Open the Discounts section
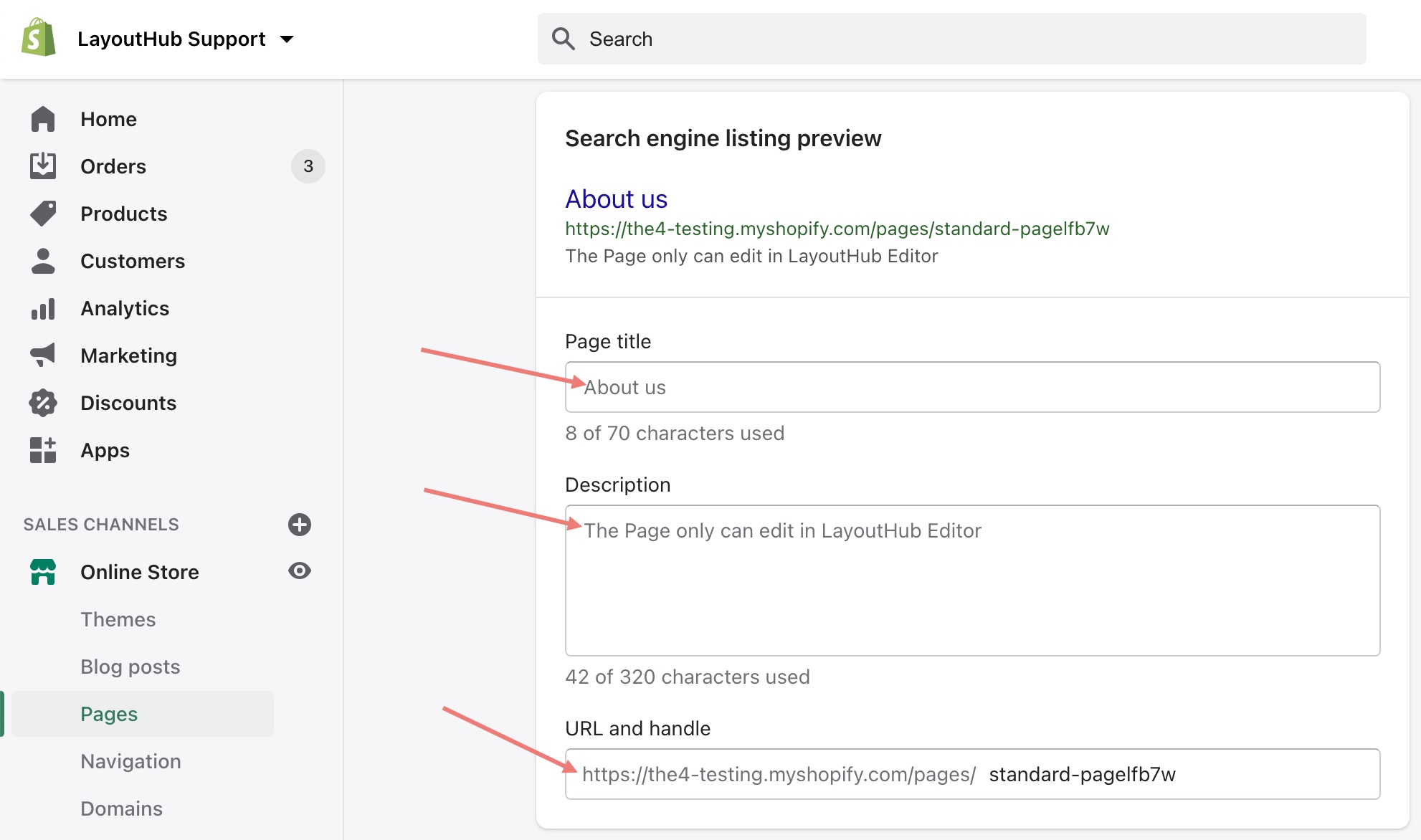1421x840 pixels. [128, 403]
